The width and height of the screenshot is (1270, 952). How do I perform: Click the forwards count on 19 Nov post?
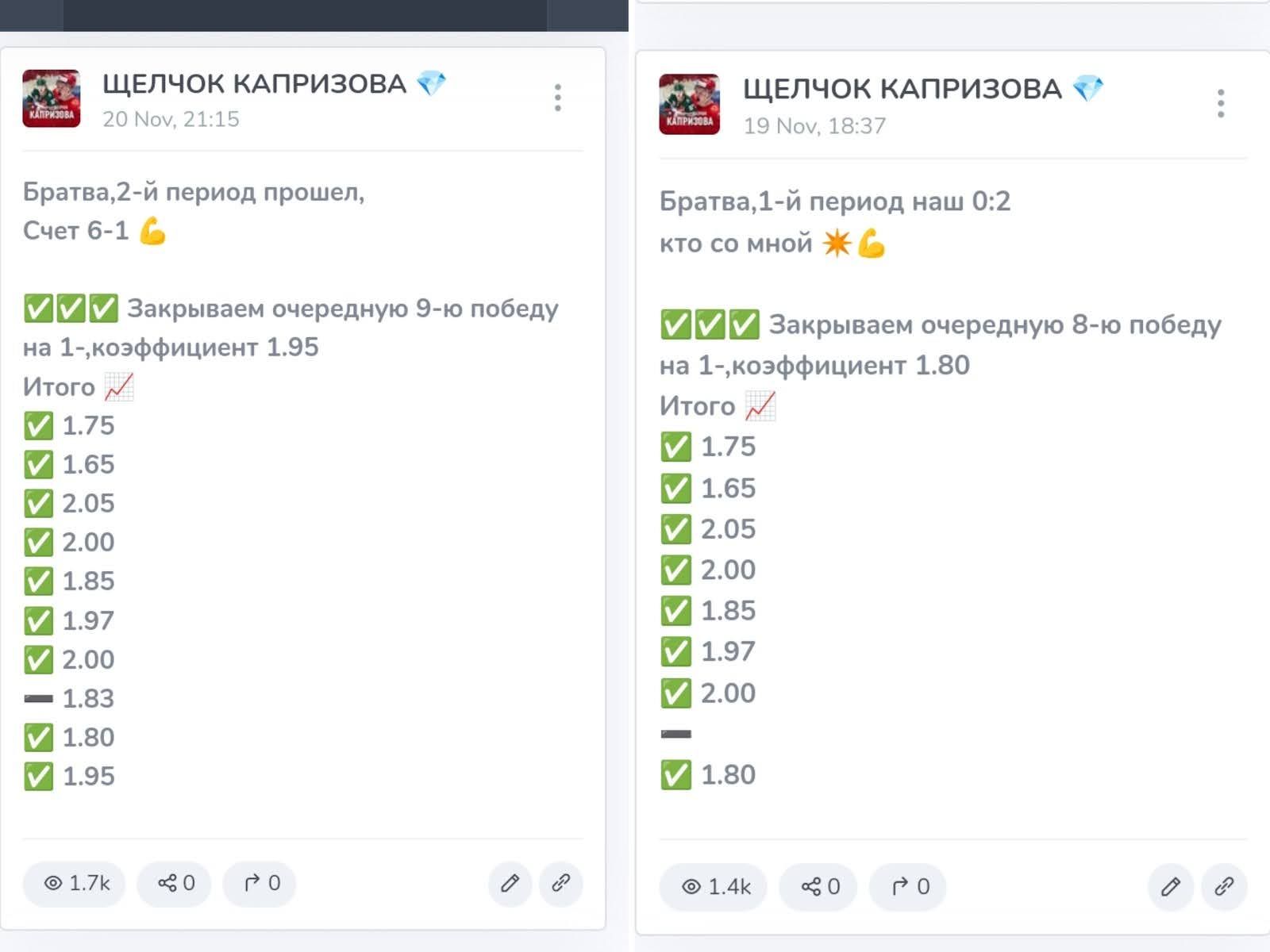[x=908, y=886]
